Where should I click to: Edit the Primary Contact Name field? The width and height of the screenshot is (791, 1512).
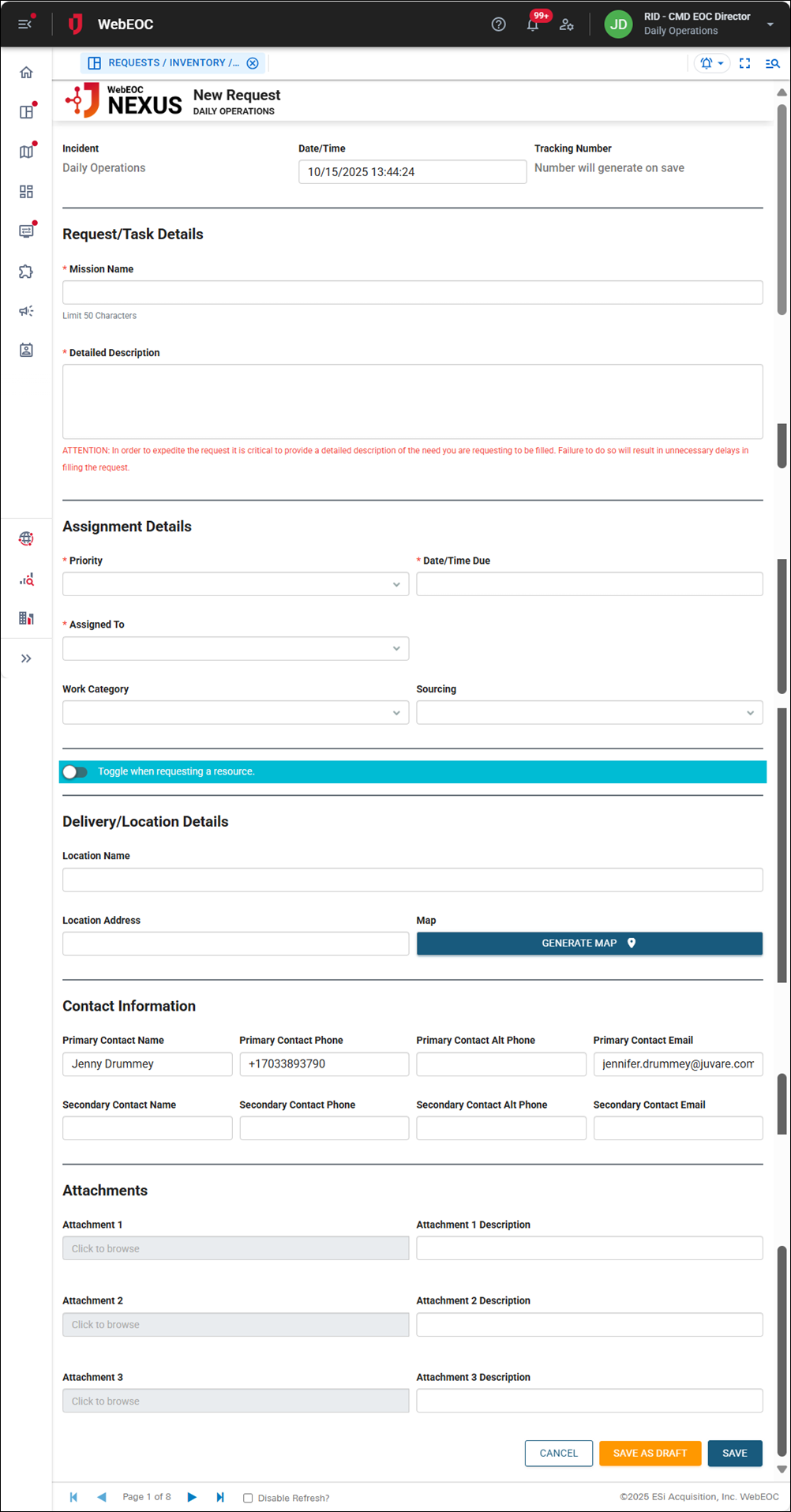[x=148, y=1064]
